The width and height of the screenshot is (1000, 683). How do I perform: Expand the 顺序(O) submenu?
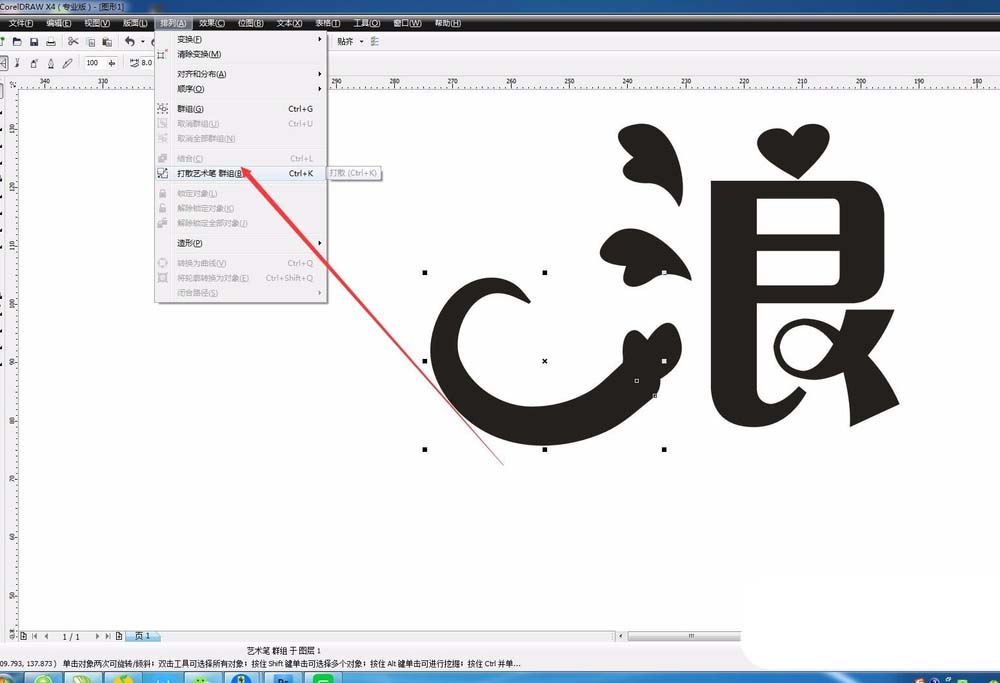click(x=241, y=89)
